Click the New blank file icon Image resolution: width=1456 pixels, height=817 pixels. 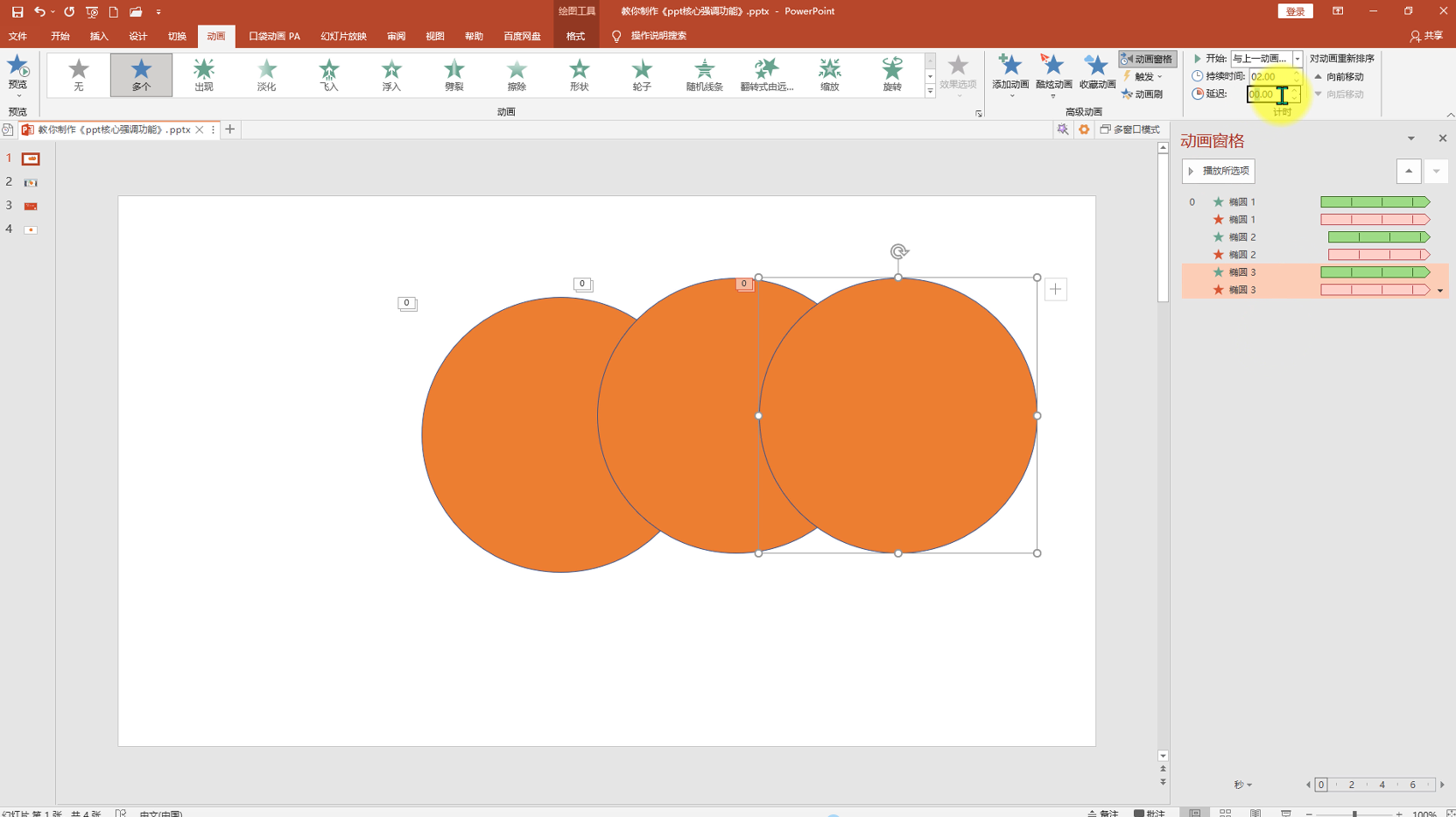tap(113, 11)
